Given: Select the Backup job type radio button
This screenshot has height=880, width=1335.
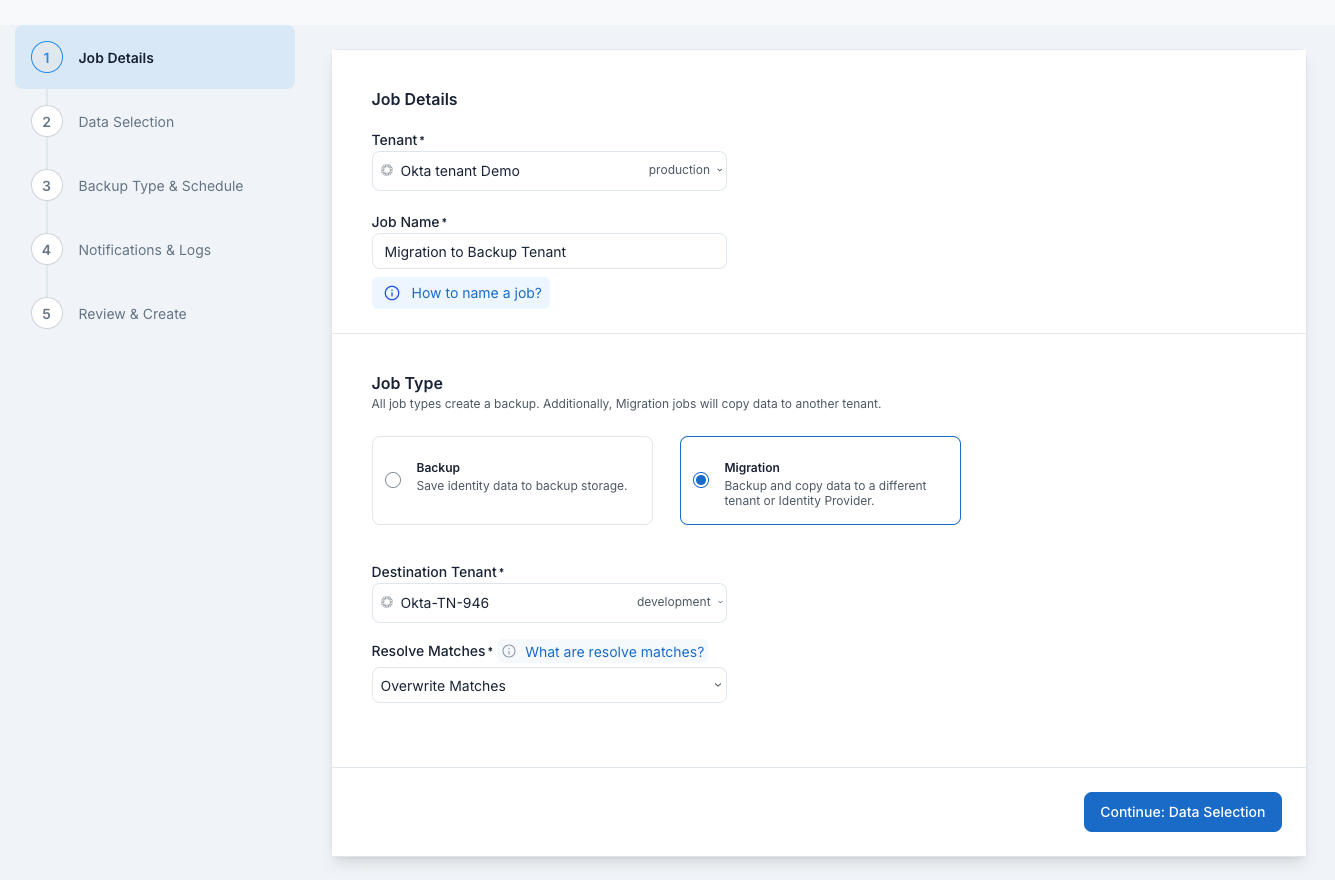Looking at the screenshot, I should (393, 479).
